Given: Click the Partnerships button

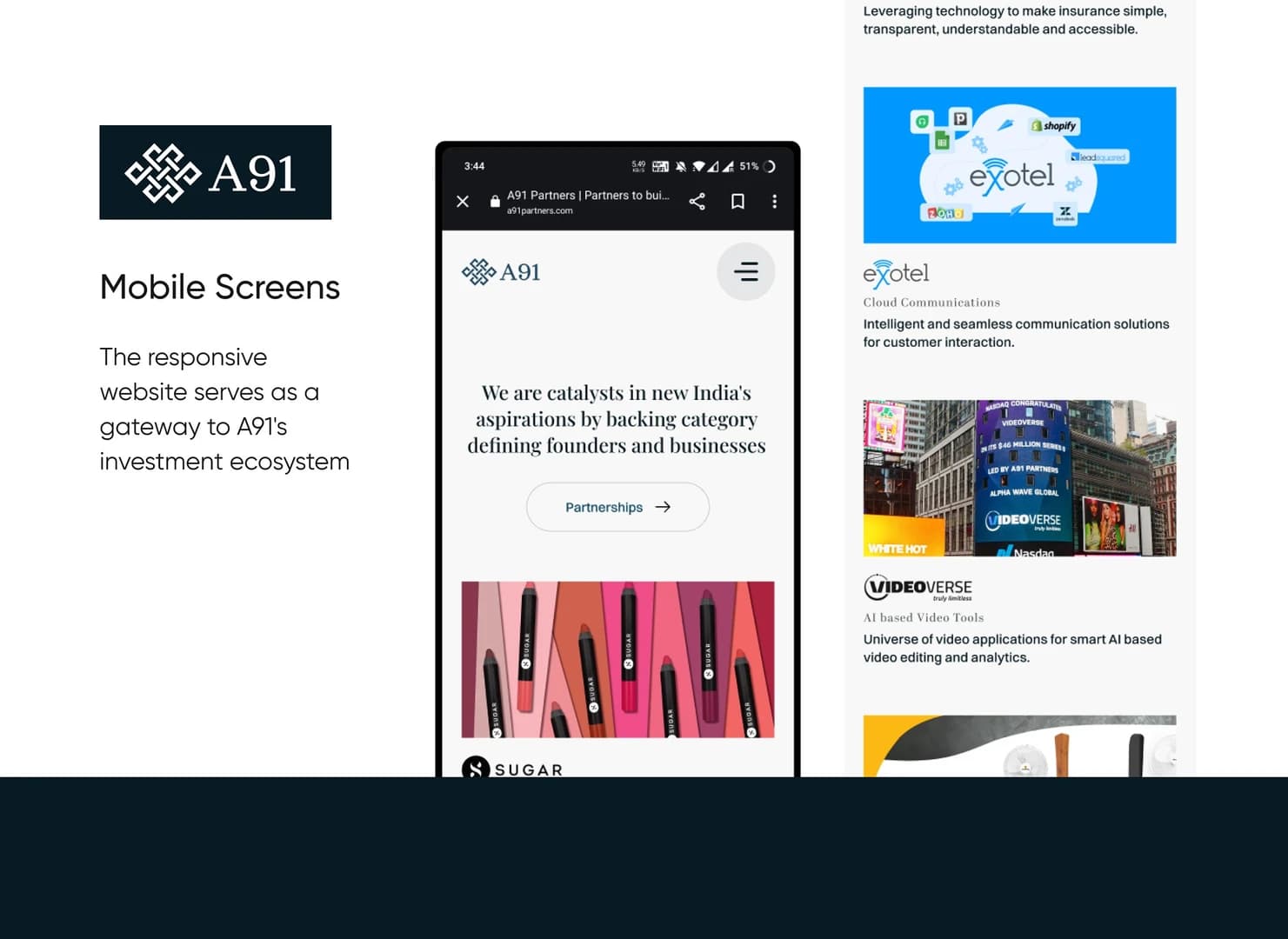Looking at the screenshot, I should (x=617, y=507).
